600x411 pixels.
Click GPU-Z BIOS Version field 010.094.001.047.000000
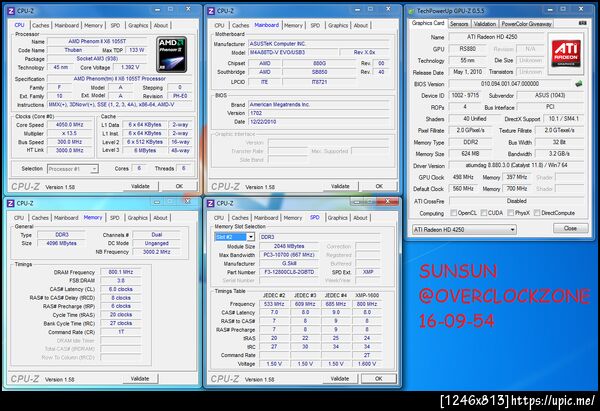tap(510, 84)
